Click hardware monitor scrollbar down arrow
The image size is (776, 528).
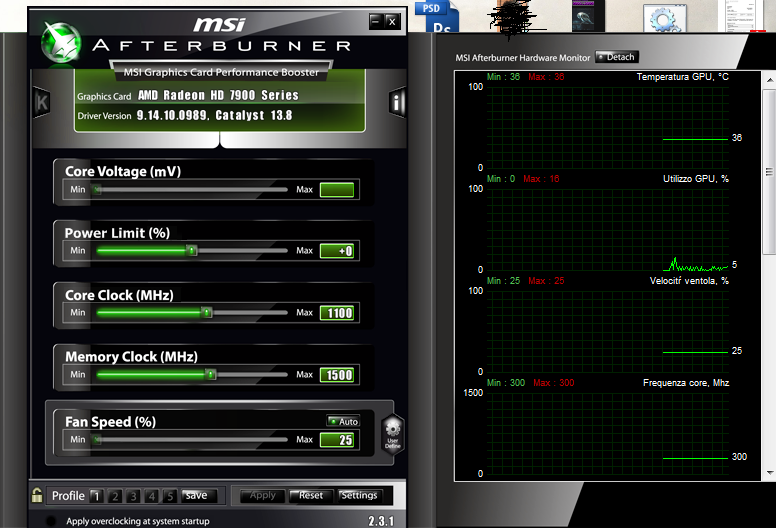coord(770,473)
